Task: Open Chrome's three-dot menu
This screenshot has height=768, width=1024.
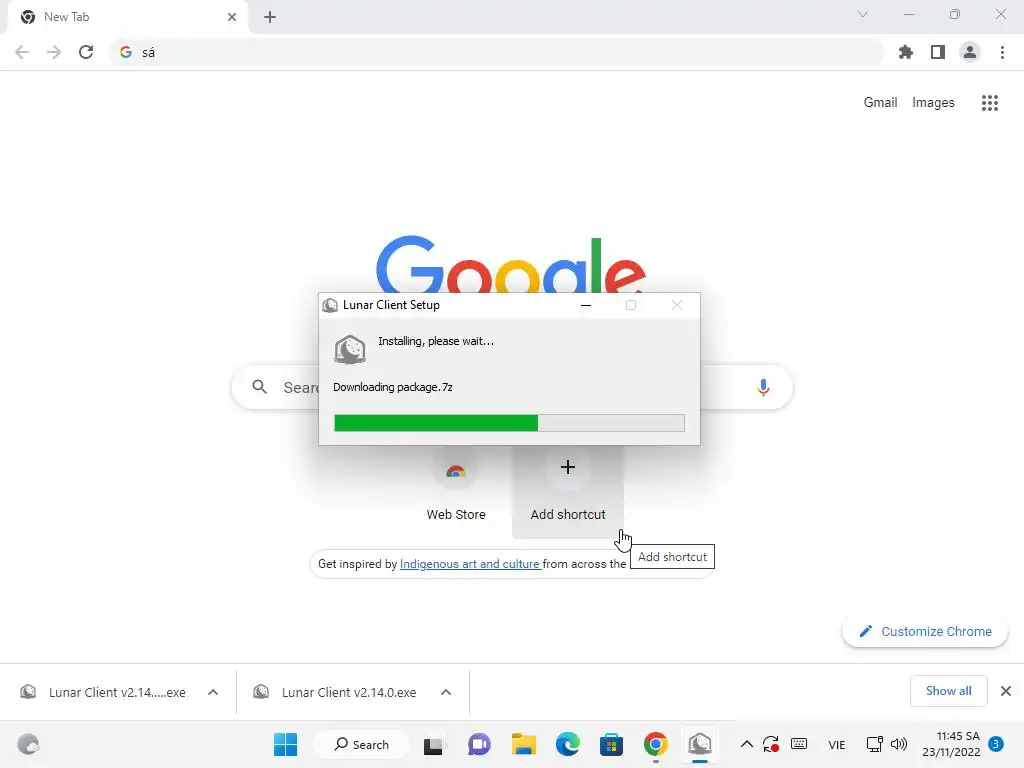Action: pyautogui.click(x=1002, y=52)
